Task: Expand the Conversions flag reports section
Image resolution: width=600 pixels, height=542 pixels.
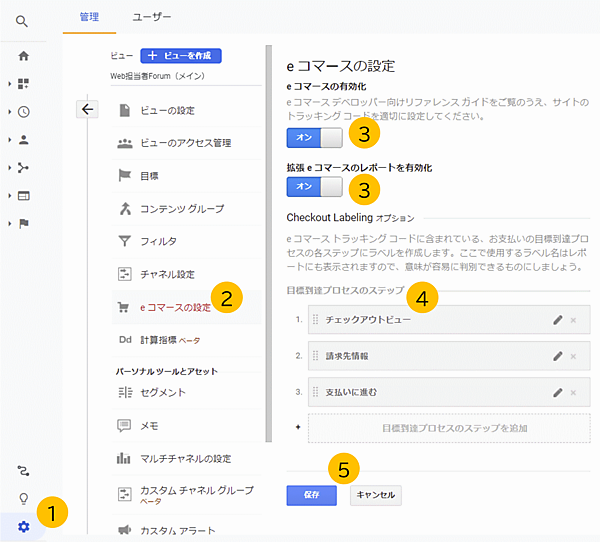Action: tap(23, 224)
